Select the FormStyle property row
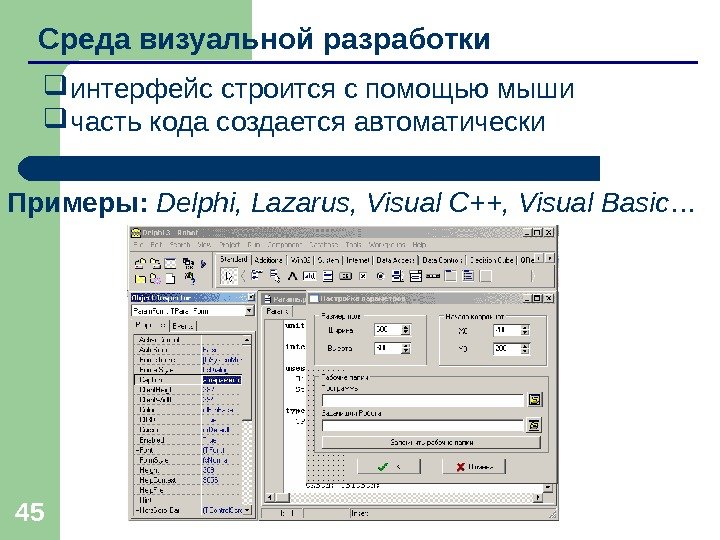This screenshot has width=720, height=540. click(x=188, y=460)
